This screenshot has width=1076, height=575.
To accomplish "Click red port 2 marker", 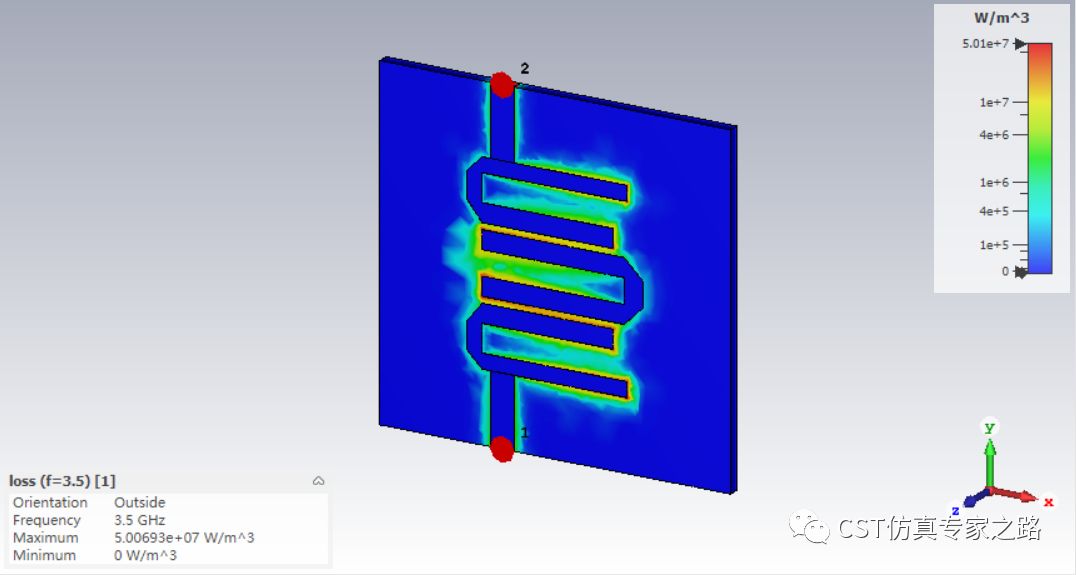I will pyautogui.click(x=502, y=85).
